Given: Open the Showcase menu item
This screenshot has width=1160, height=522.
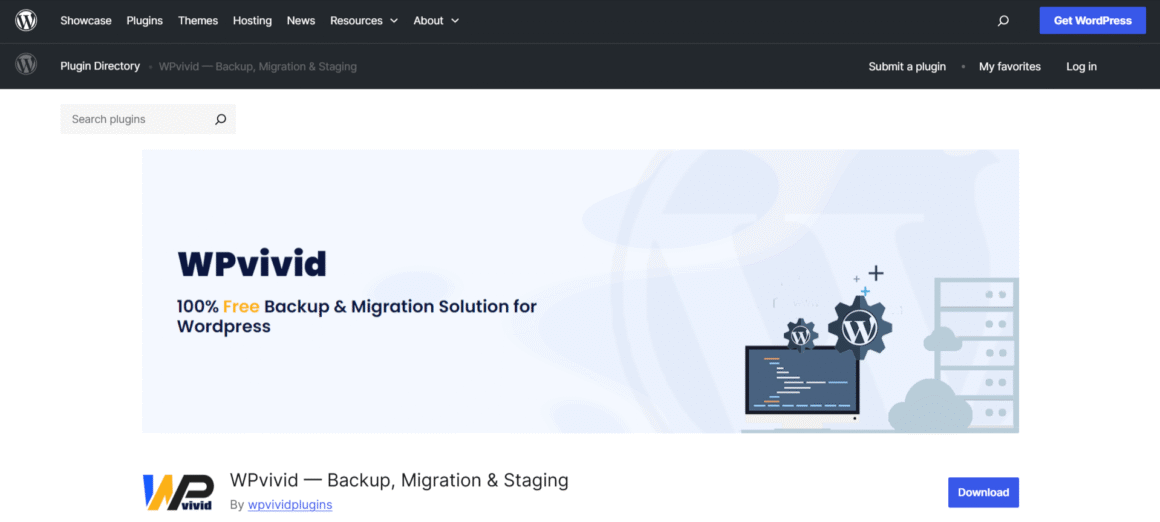Looking at the screenshot, I should 86,21.
